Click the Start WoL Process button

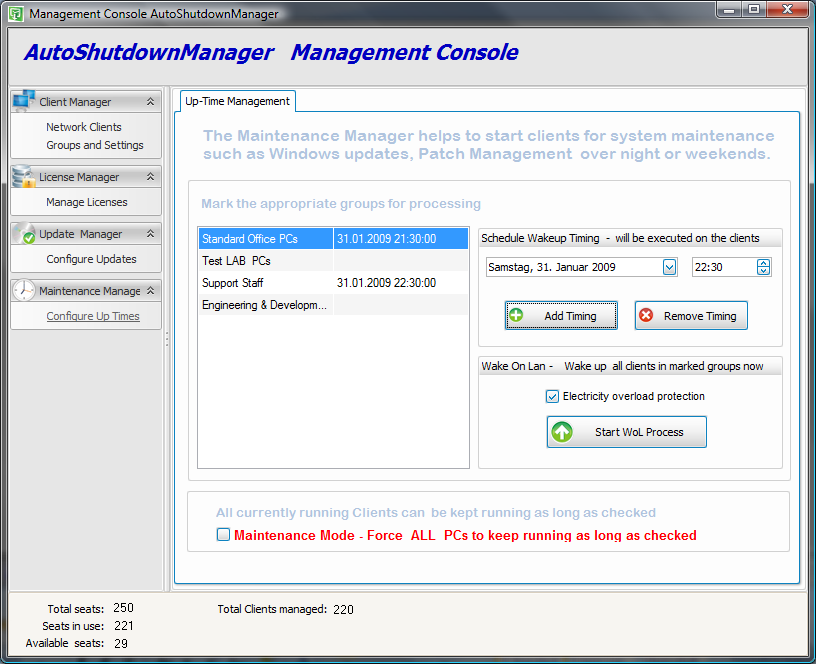pos(627,432)
